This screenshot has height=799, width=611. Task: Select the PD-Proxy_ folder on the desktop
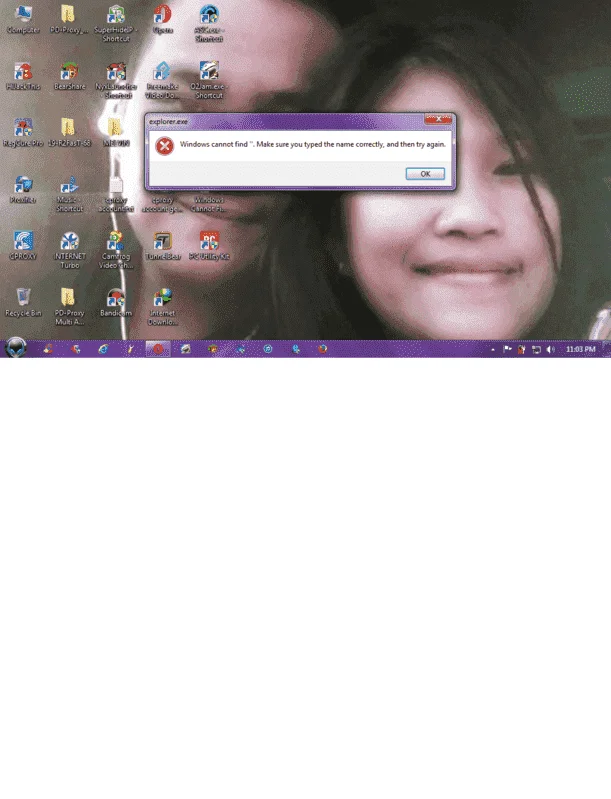click(69, 19)
